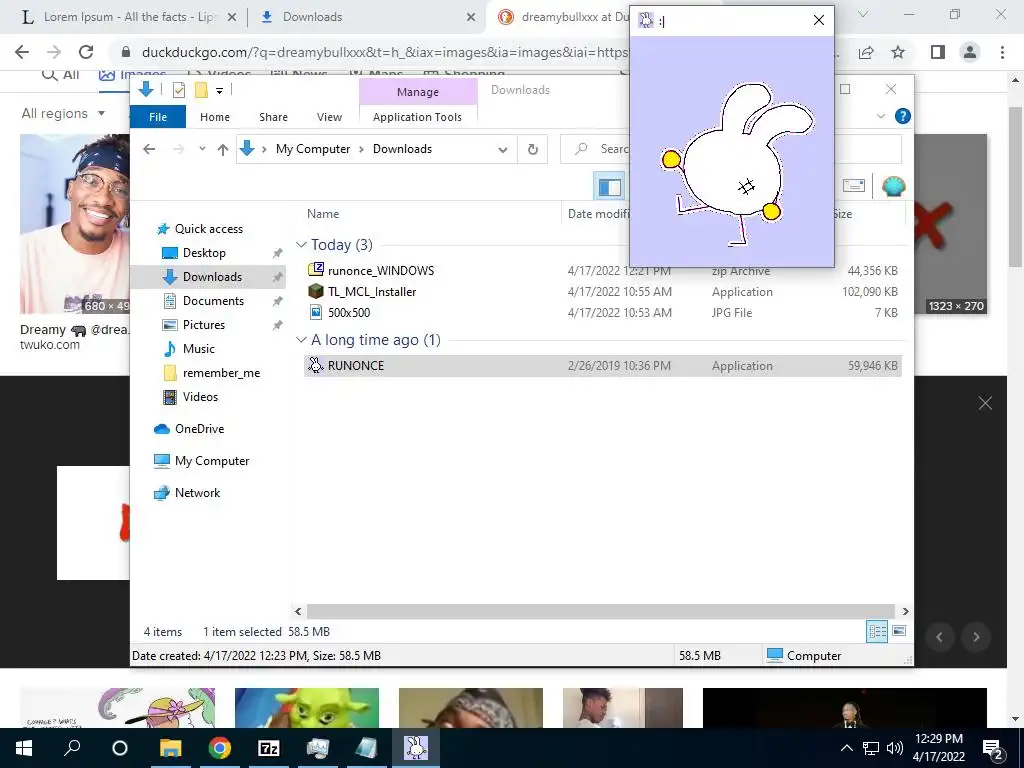Select My Computer in navigation pane
Image resolution: width=1024 pixels, height=768 pixels.
[212, 461]
